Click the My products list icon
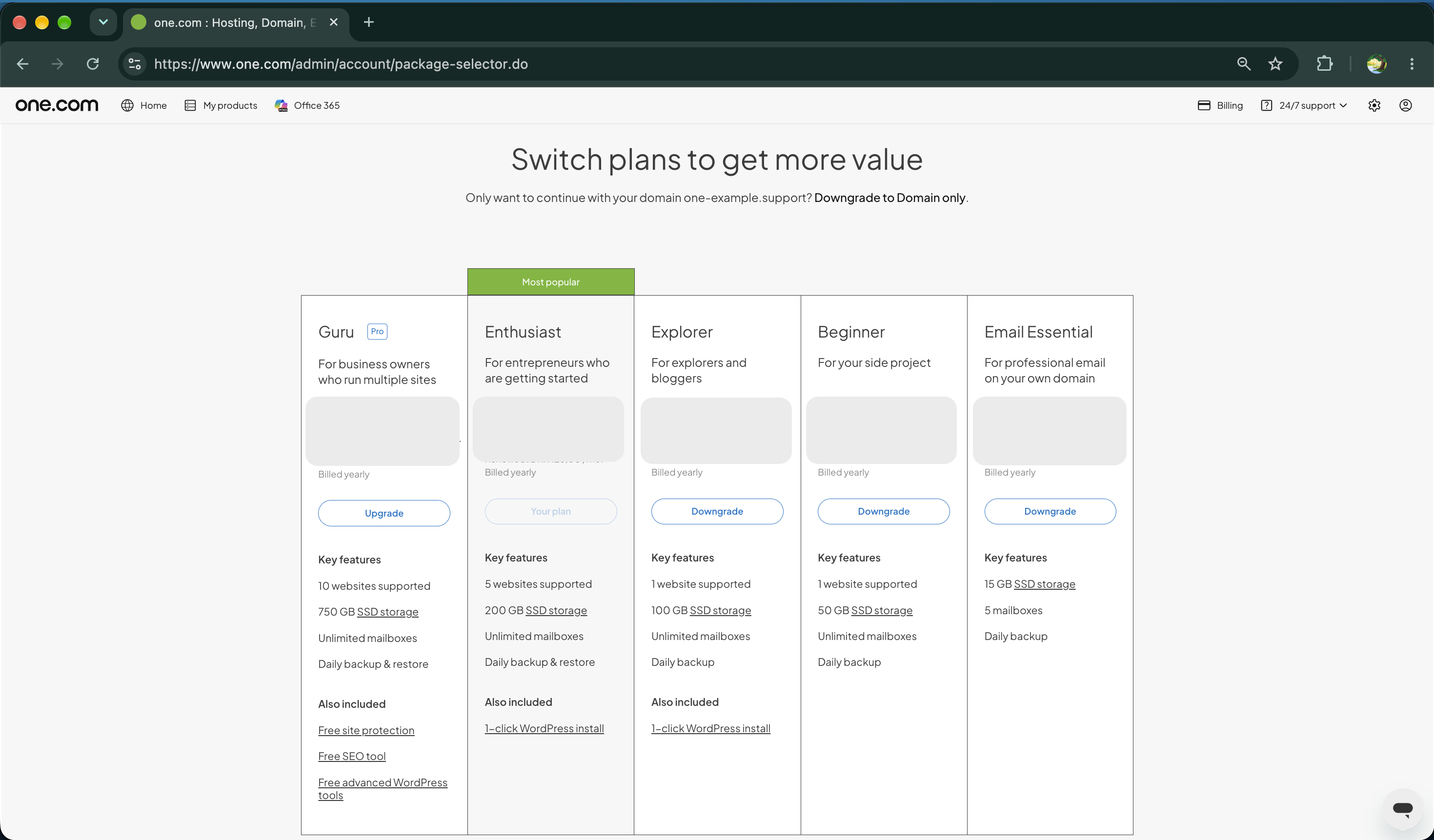The image size is (1434, 840). pyautogui.click(x=190, y=105)
